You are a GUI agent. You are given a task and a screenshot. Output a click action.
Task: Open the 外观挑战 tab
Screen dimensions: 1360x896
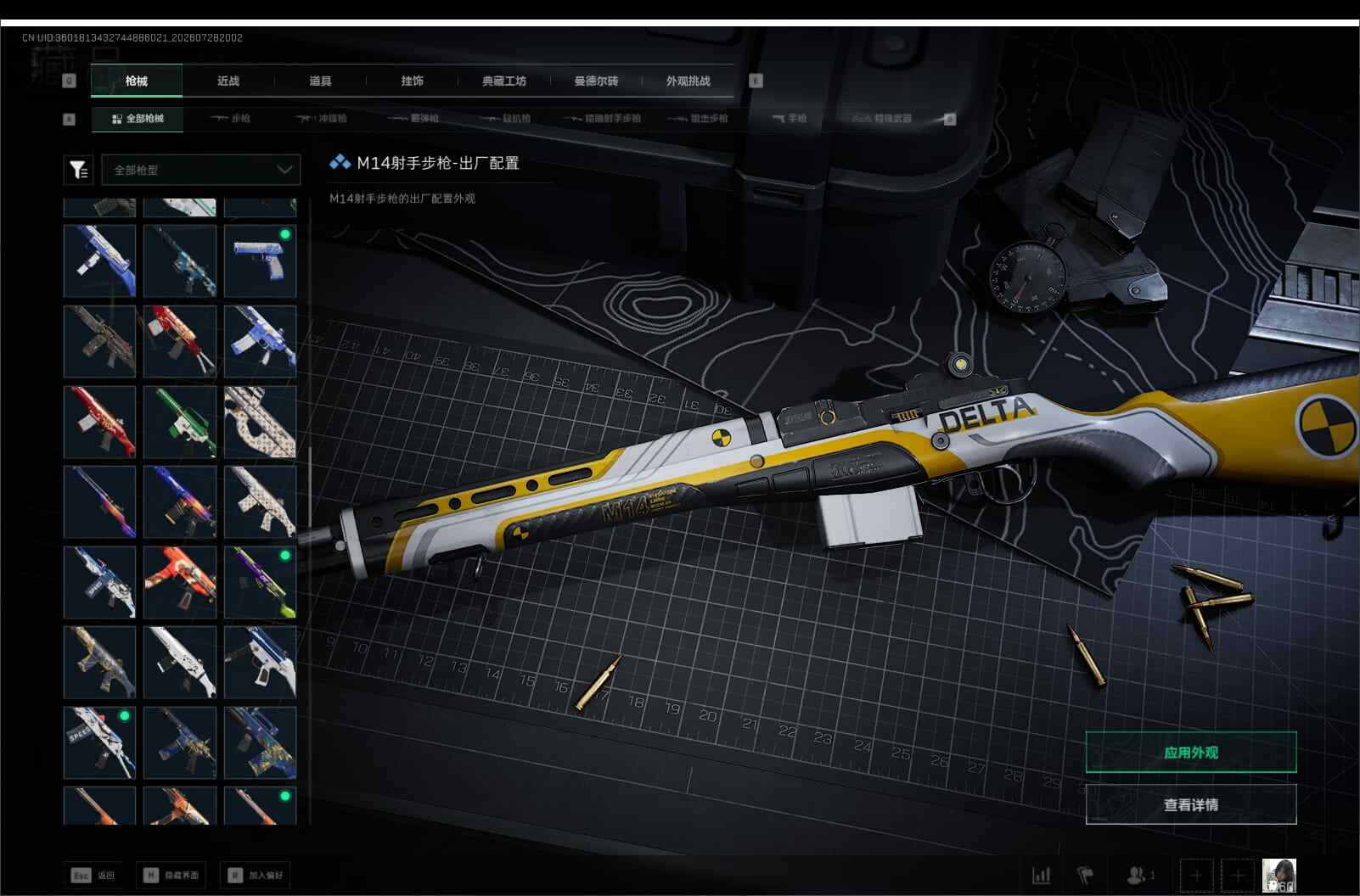[x=688, y=81]
